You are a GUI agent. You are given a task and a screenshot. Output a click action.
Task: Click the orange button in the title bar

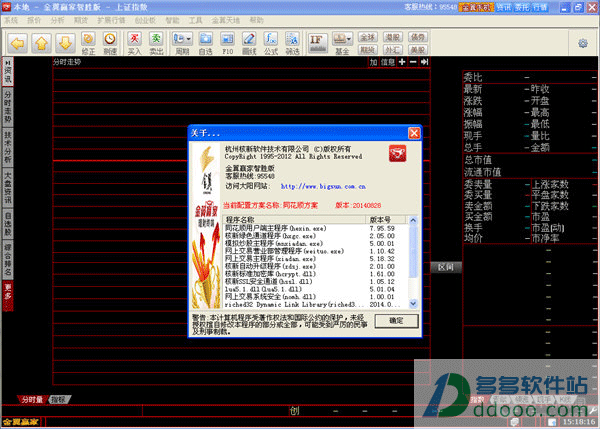(476, 7)
